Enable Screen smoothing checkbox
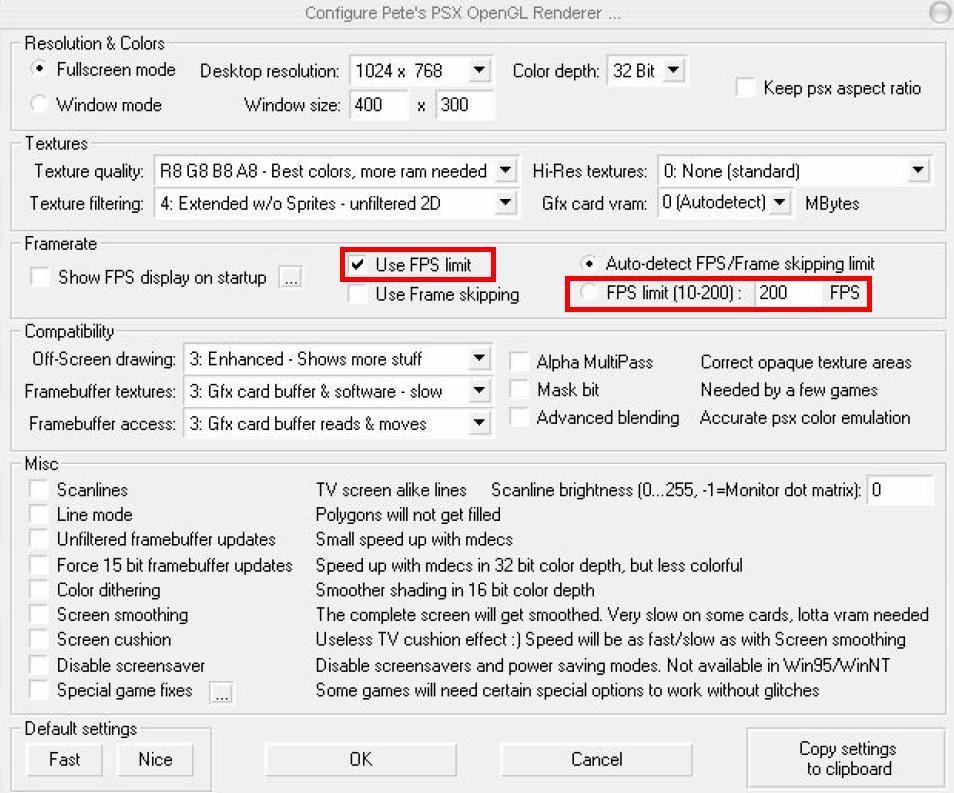The width and height of the screenshot is (954, 793). [40, 615]
